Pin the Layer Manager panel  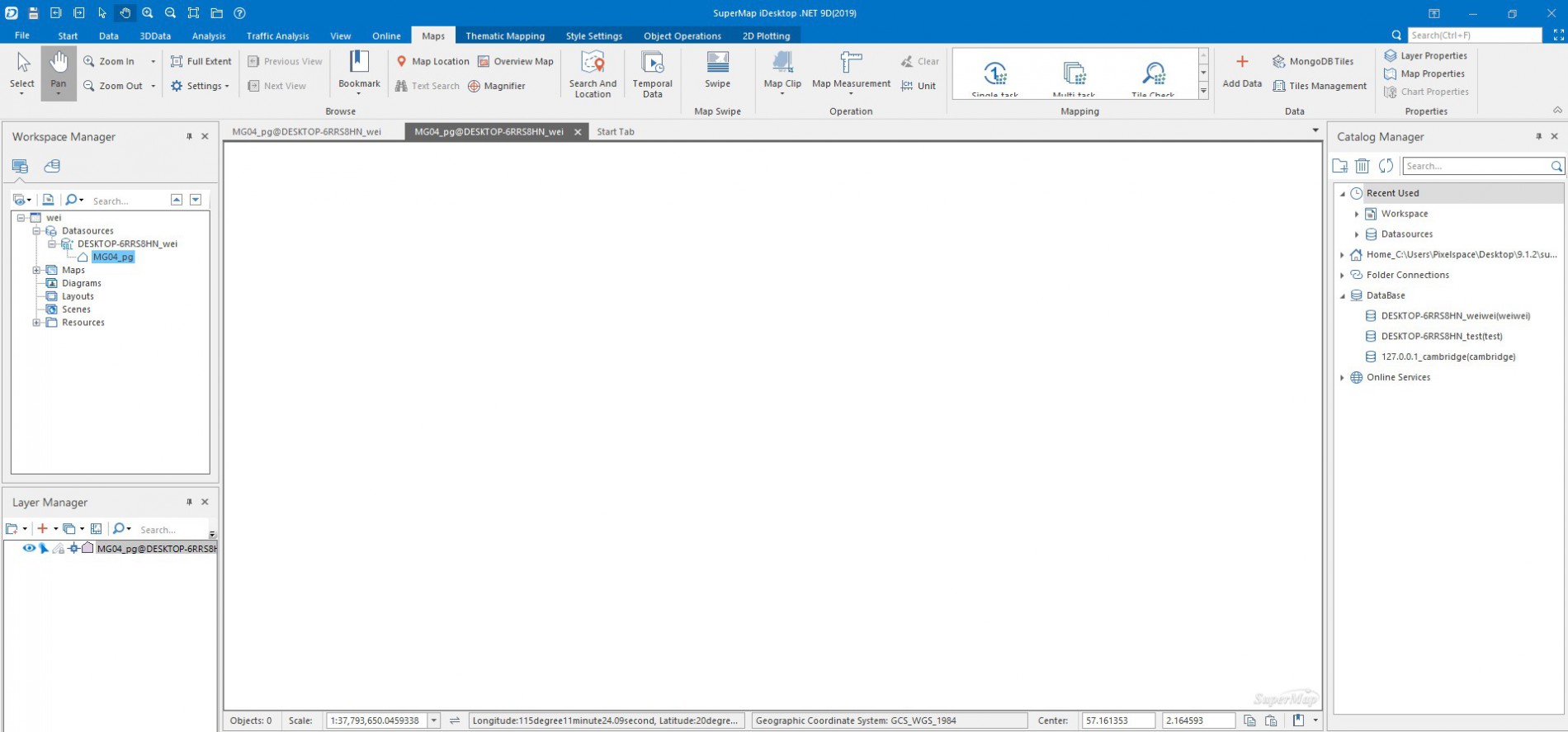pos(189,502)
